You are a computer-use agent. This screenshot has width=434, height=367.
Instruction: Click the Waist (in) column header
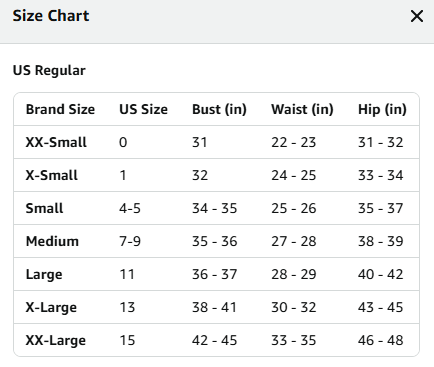point(302,109)
